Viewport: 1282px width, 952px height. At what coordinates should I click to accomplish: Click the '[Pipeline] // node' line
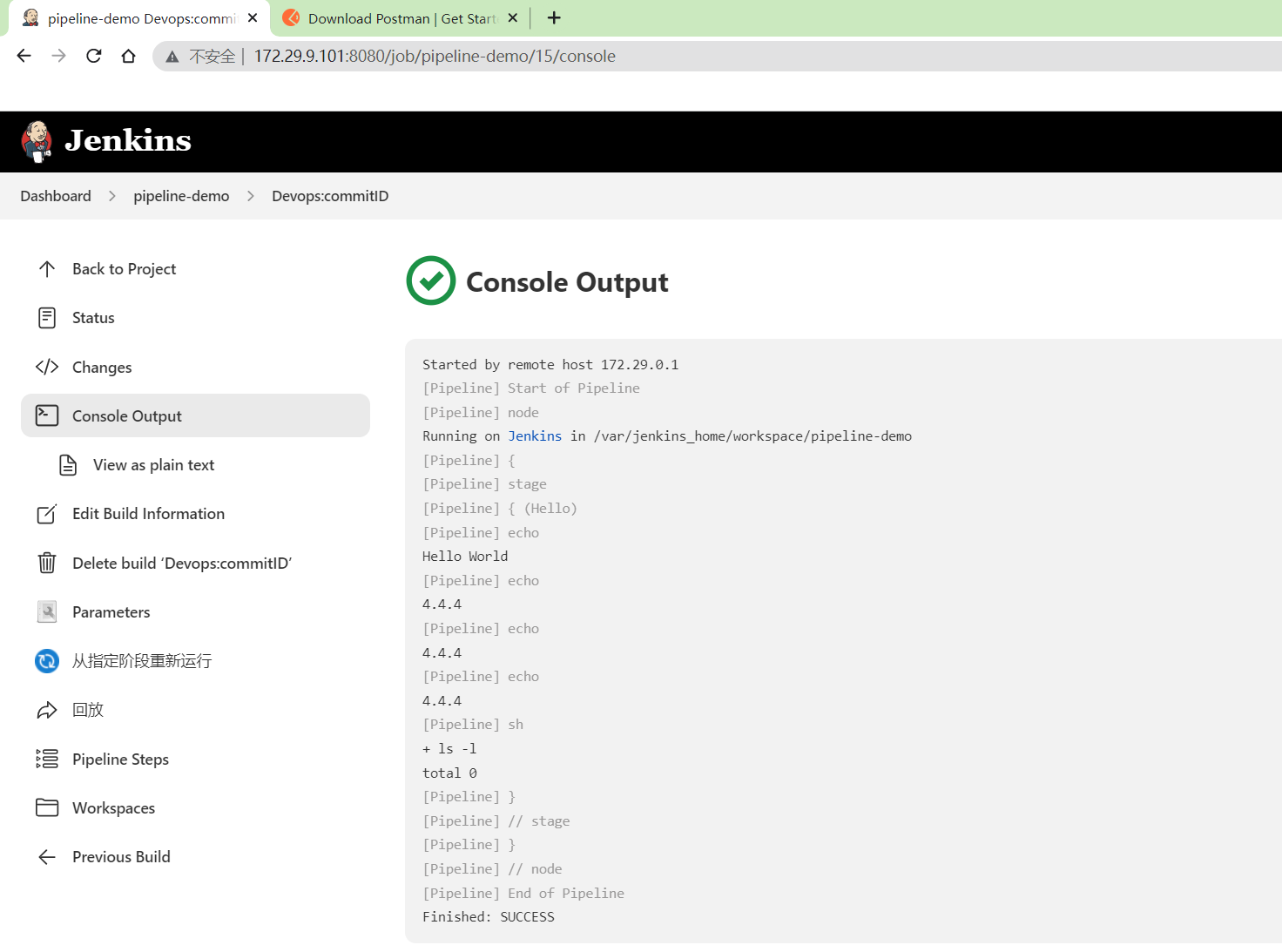pyautogui.click(x=492, y=868)
